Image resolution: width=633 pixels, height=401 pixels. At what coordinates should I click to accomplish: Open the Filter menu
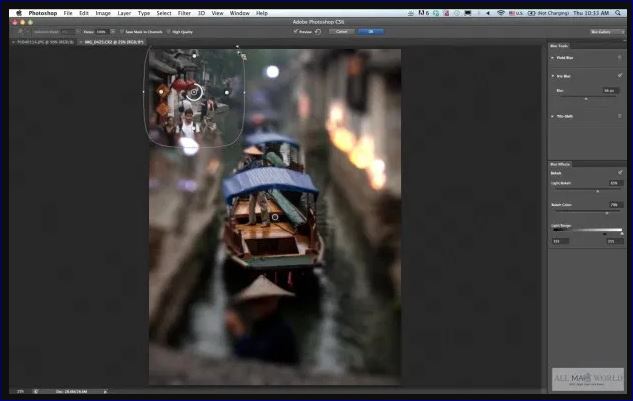(184, 13)
